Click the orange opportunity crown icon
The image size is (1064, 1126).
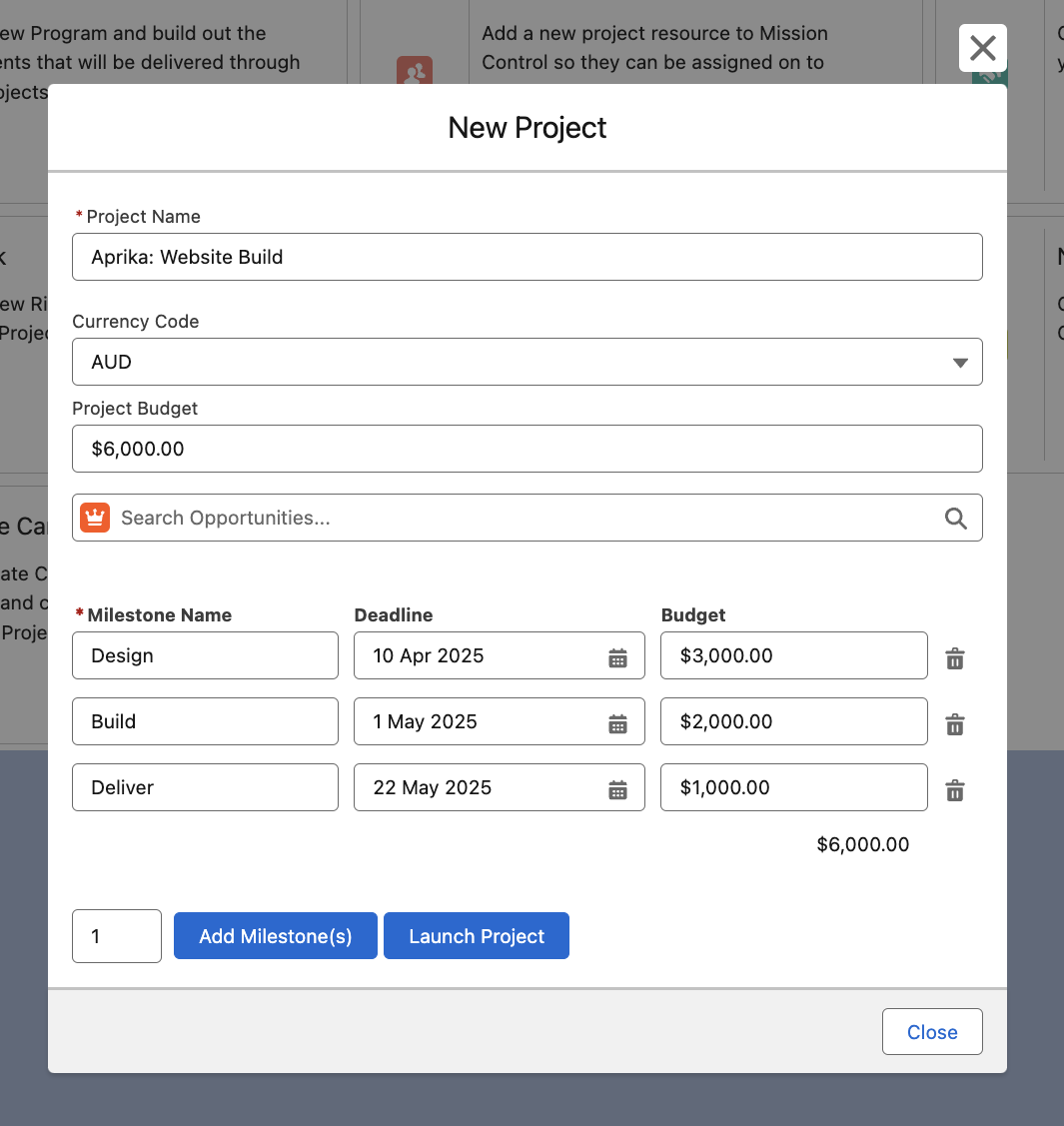[x=95, y=518]
